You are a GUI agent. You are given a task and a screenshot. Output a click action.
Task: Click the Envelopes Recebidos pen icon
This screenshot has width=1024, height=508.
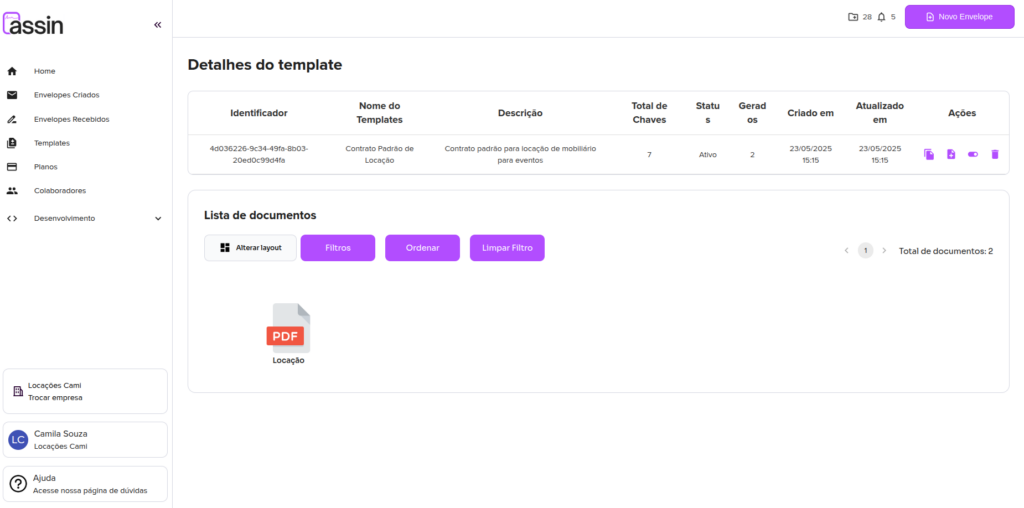12,119
